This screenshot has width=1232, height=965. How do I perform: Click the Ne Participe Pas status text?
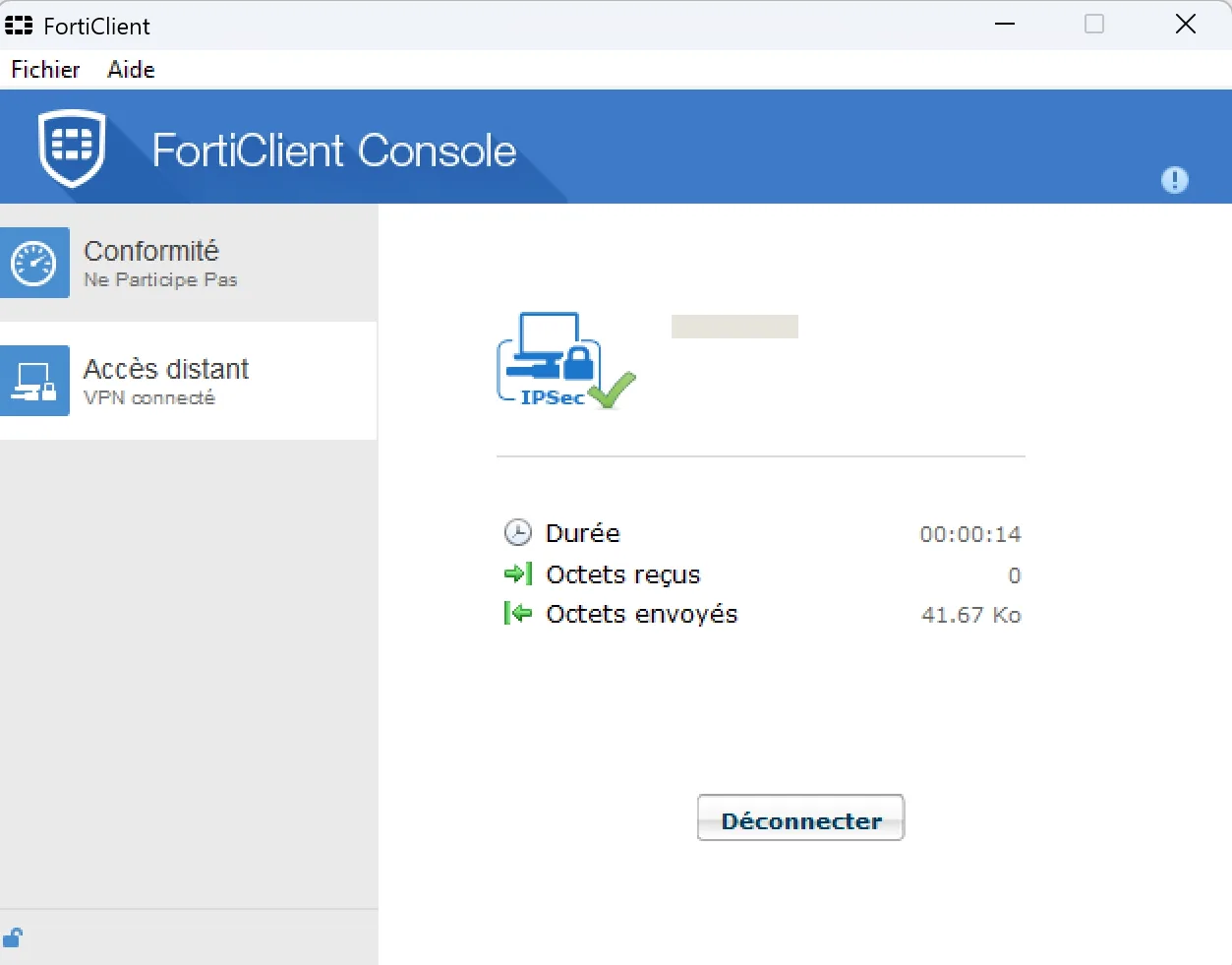[x=160, y=279]
